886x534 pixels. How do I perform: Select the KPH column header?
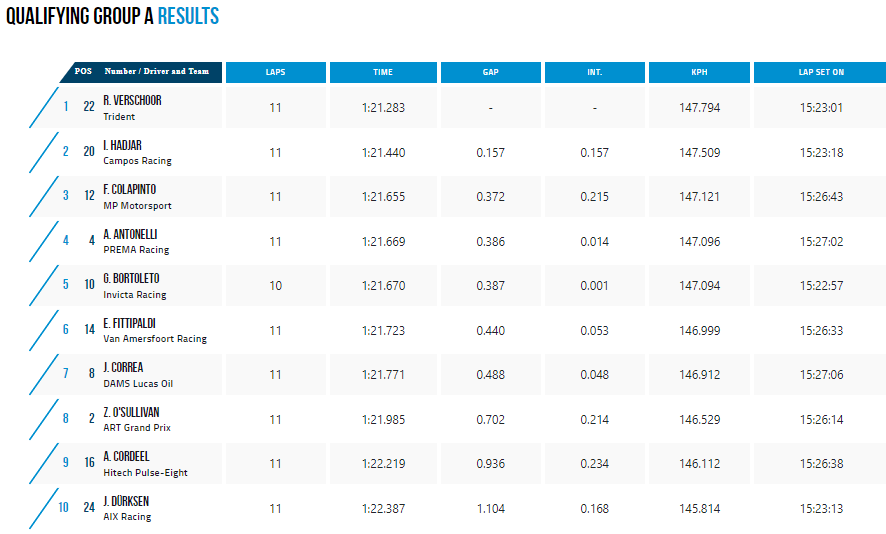700,72
